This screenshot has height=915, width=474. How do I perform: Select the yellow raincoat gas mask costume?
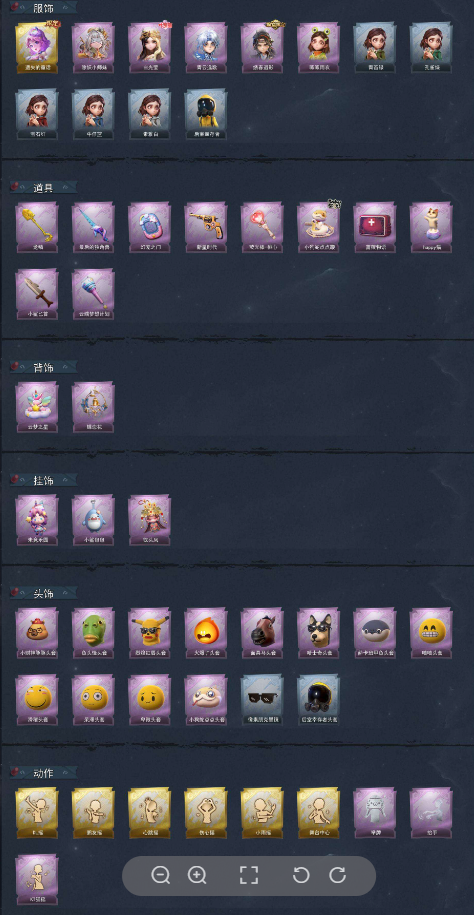click(205, 114)
